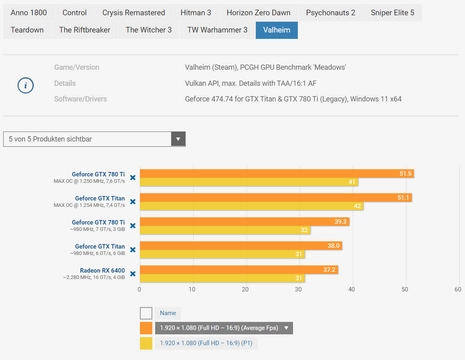Remove the overclocked Geforce GTX 780 Ti entry
The width and height of the screenshot is (465, 360).
(133, 178)
